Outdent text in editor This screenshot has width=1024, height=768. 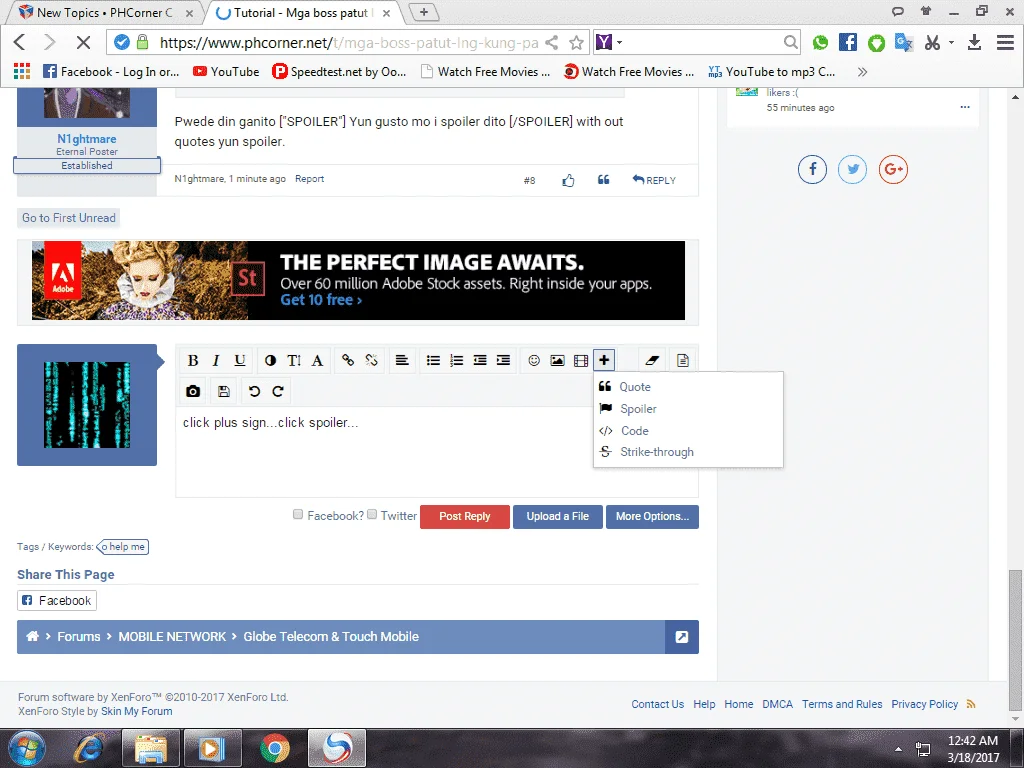(480, 360)
